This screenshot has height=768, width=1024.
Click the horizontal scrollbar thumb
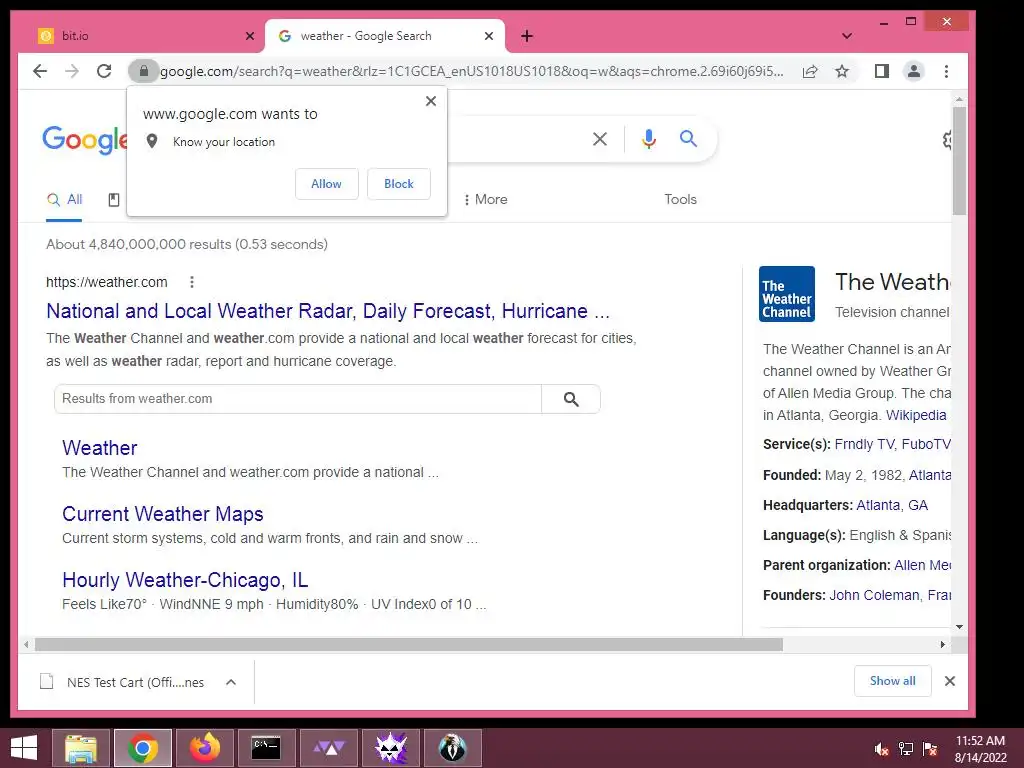pyautogui.click(x=409, y=645)
